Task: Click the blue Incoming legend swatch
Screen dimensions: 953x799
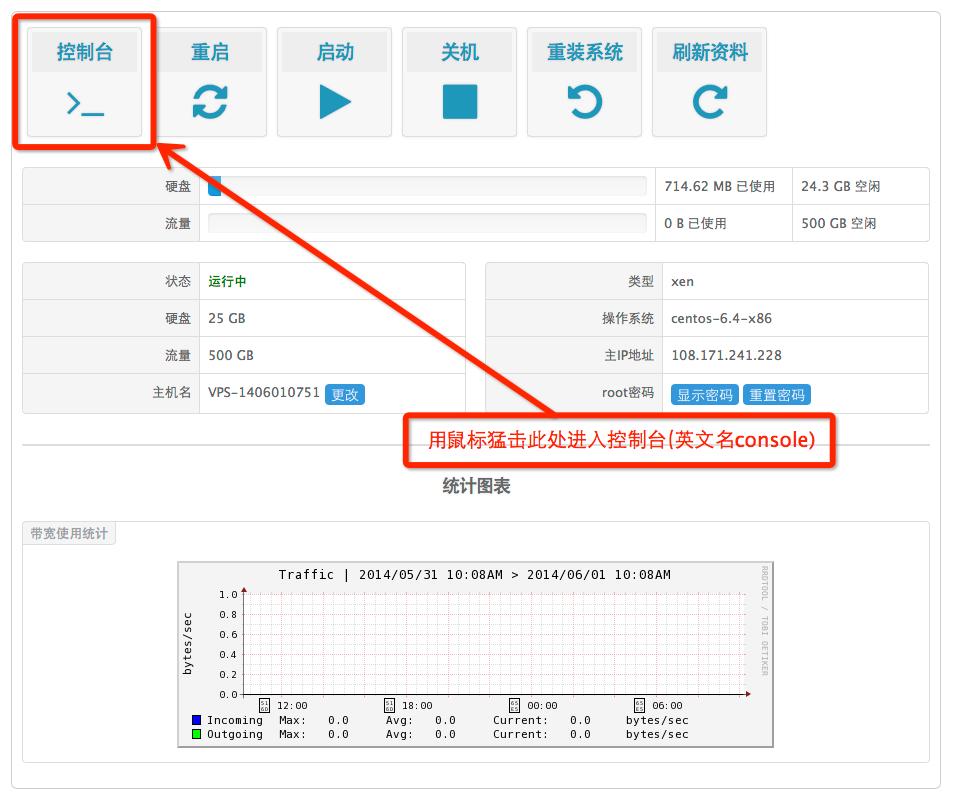Action: coord(197,720)
